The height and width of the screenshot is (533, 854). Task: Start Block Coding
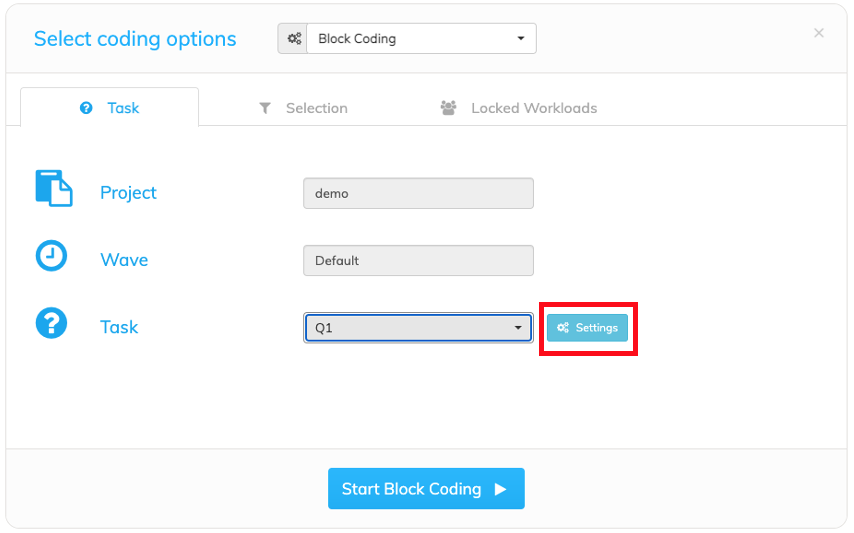coord(426,489)
